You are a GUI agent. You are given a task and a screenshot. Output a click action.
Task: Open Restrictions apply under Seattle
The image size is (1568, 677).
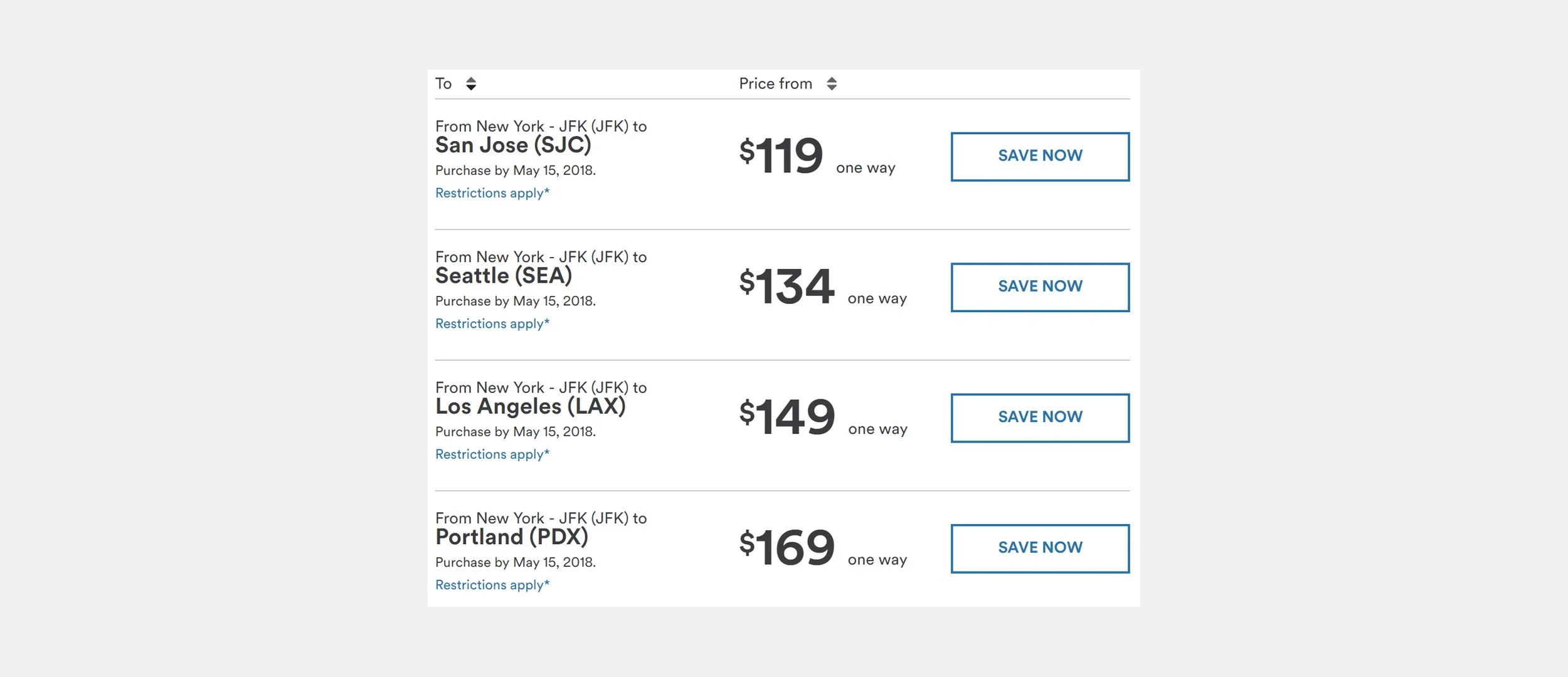[492, 323]
